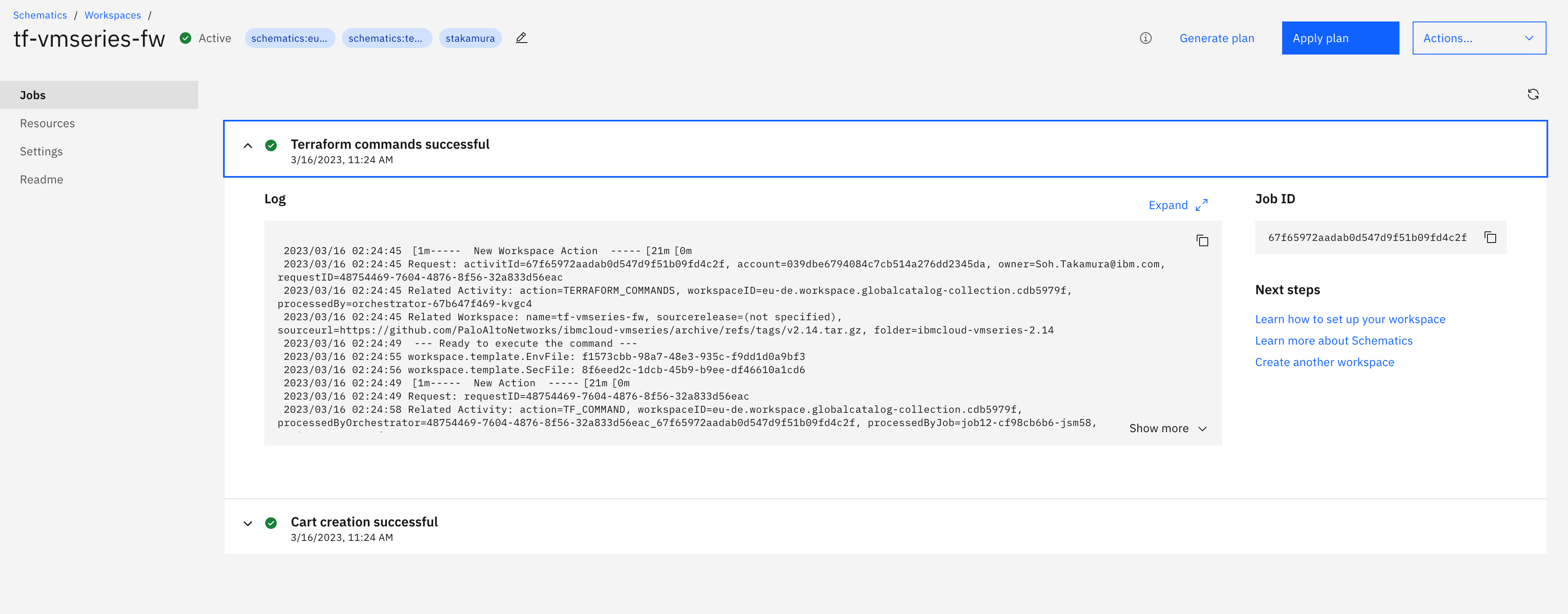The width and height of the screenshot is (1568, 614).
Task: Open the Actions dropdown menu
Action: coord(1478,38)
